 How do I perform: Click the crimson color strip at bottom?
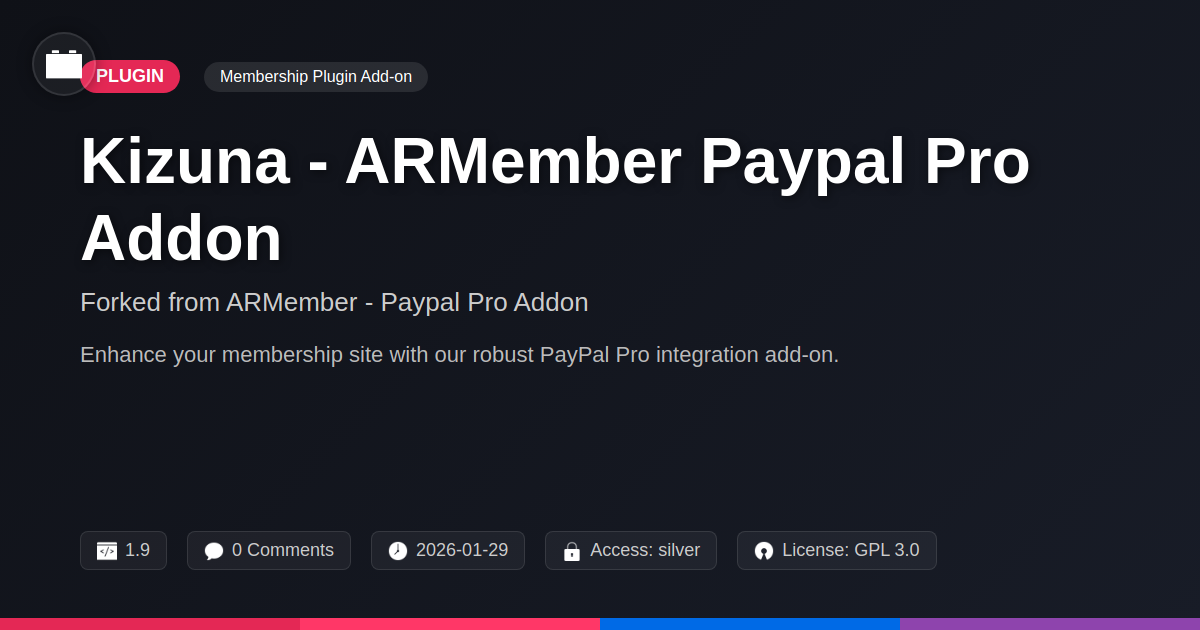(x=150, y=624)
